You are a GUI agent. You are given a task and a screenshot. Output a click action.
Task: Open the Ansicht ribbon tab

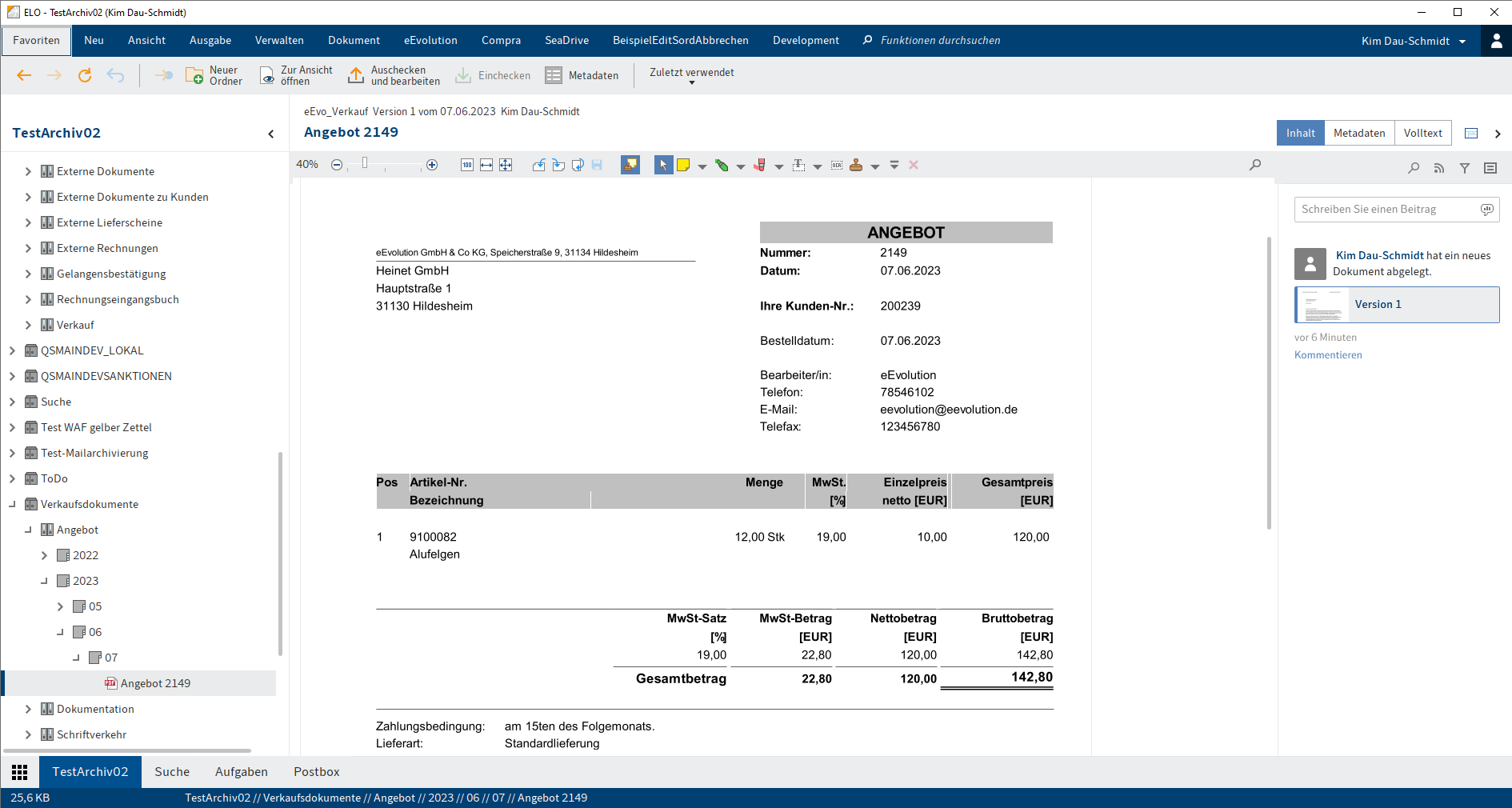[146, 41]
